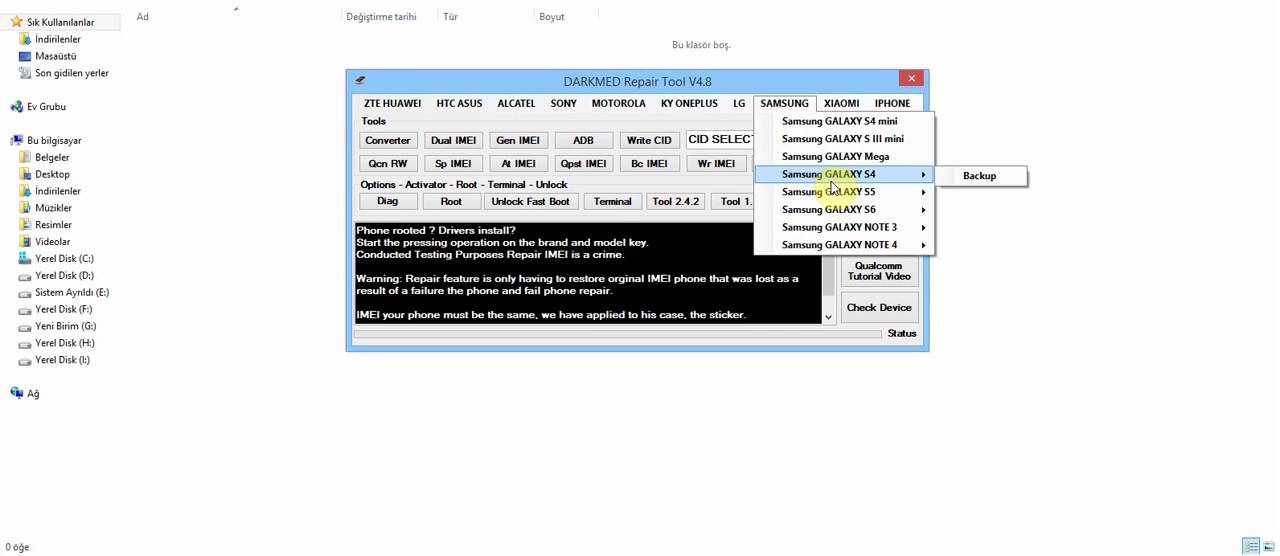This screenshot has height=556, width=1280.
Task: Click the Qpst IMEI button
Action: pyautogui.click(x=583, y=163)
